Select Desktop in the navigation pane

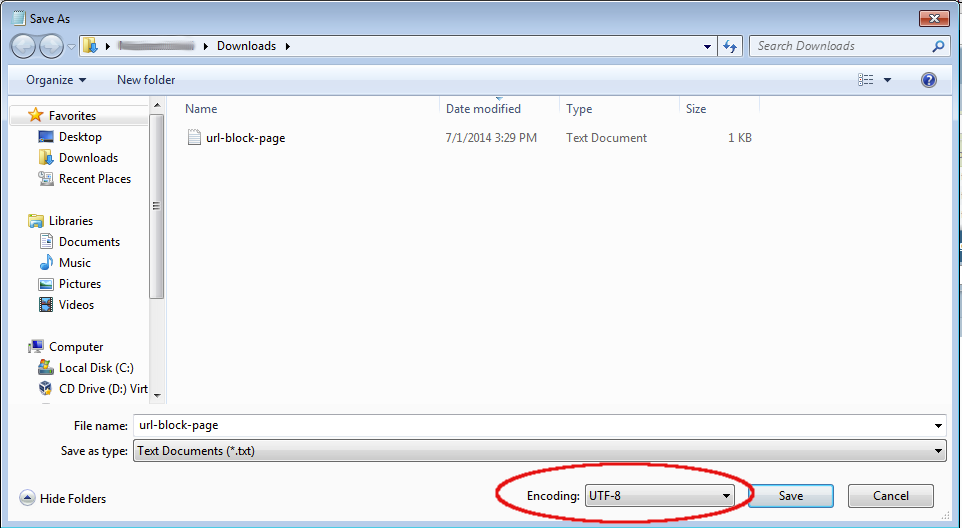pos(80,137)
